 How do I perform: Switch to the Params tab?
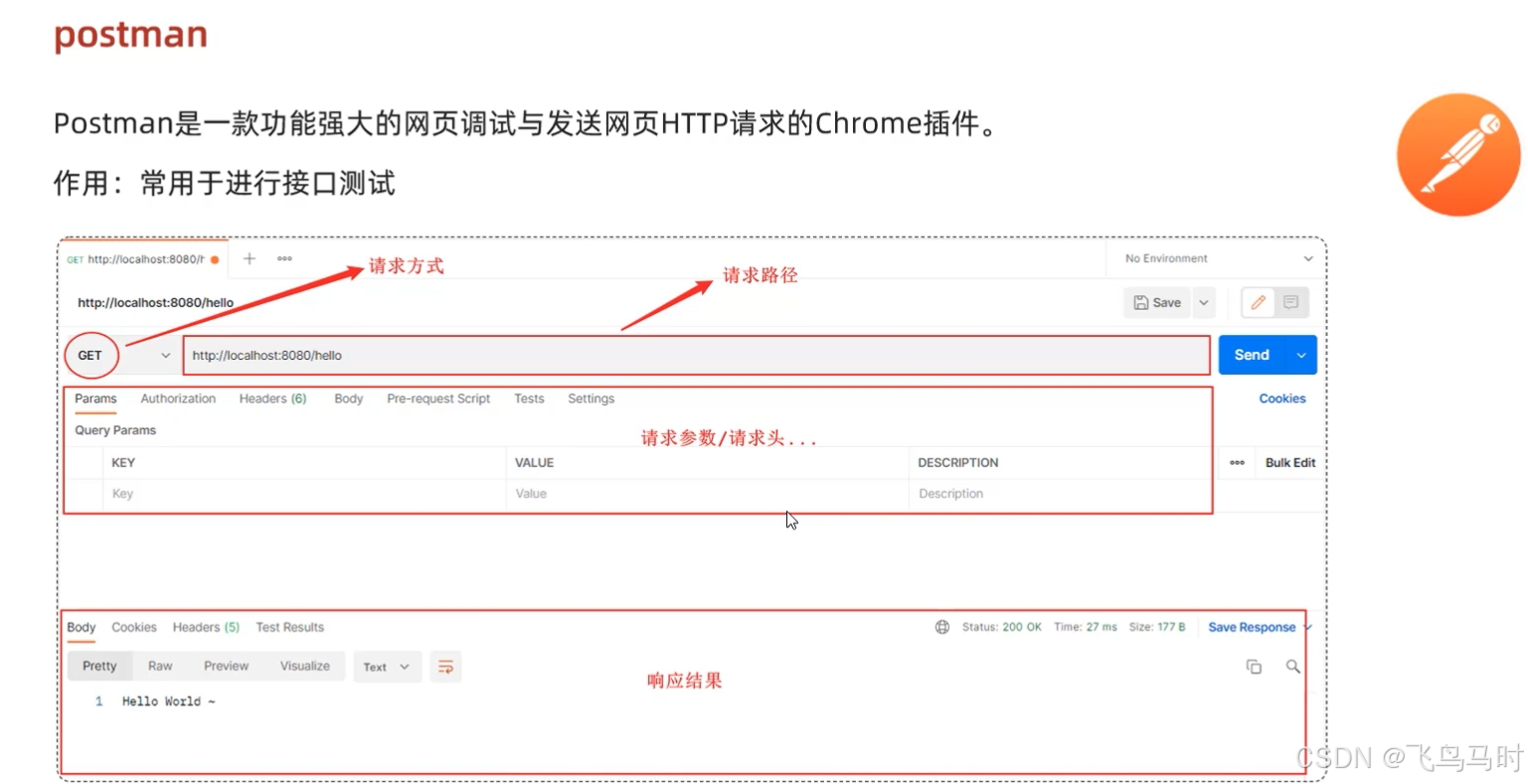[95, 398]
